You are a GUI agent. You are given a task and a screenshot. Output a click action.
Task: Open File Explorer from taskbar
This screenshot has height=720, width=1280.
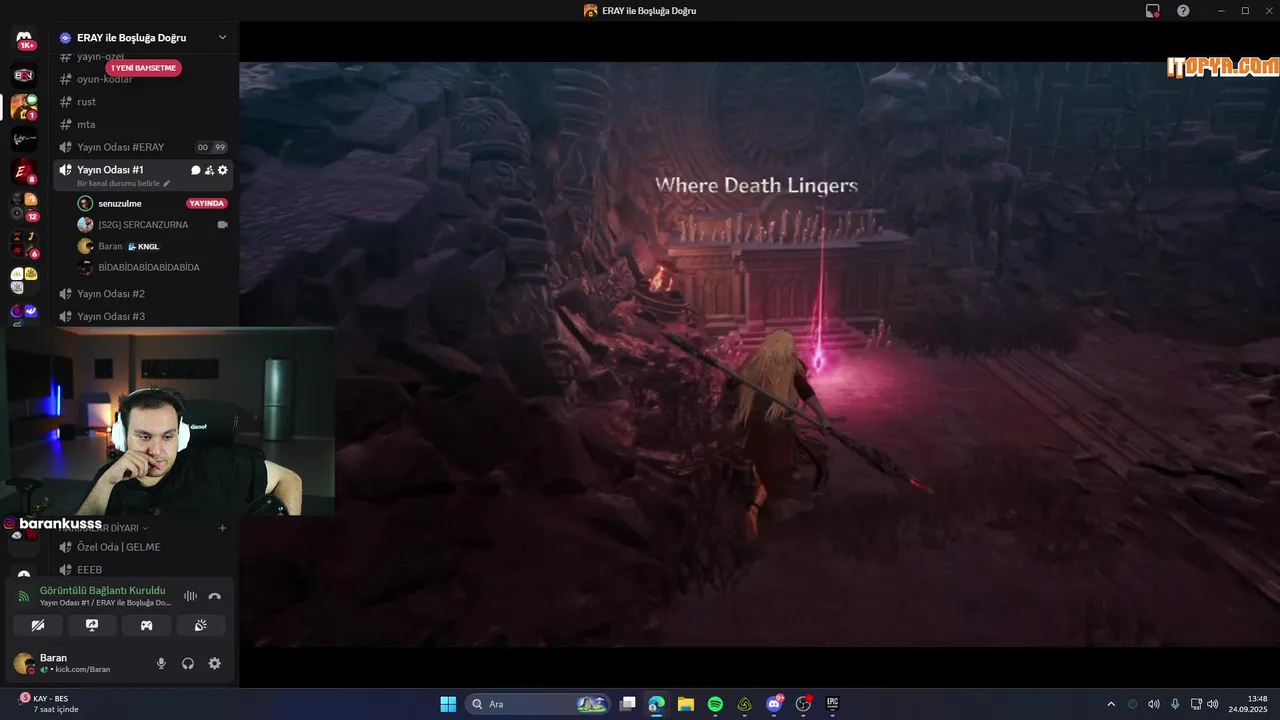[x=685, y=704]
